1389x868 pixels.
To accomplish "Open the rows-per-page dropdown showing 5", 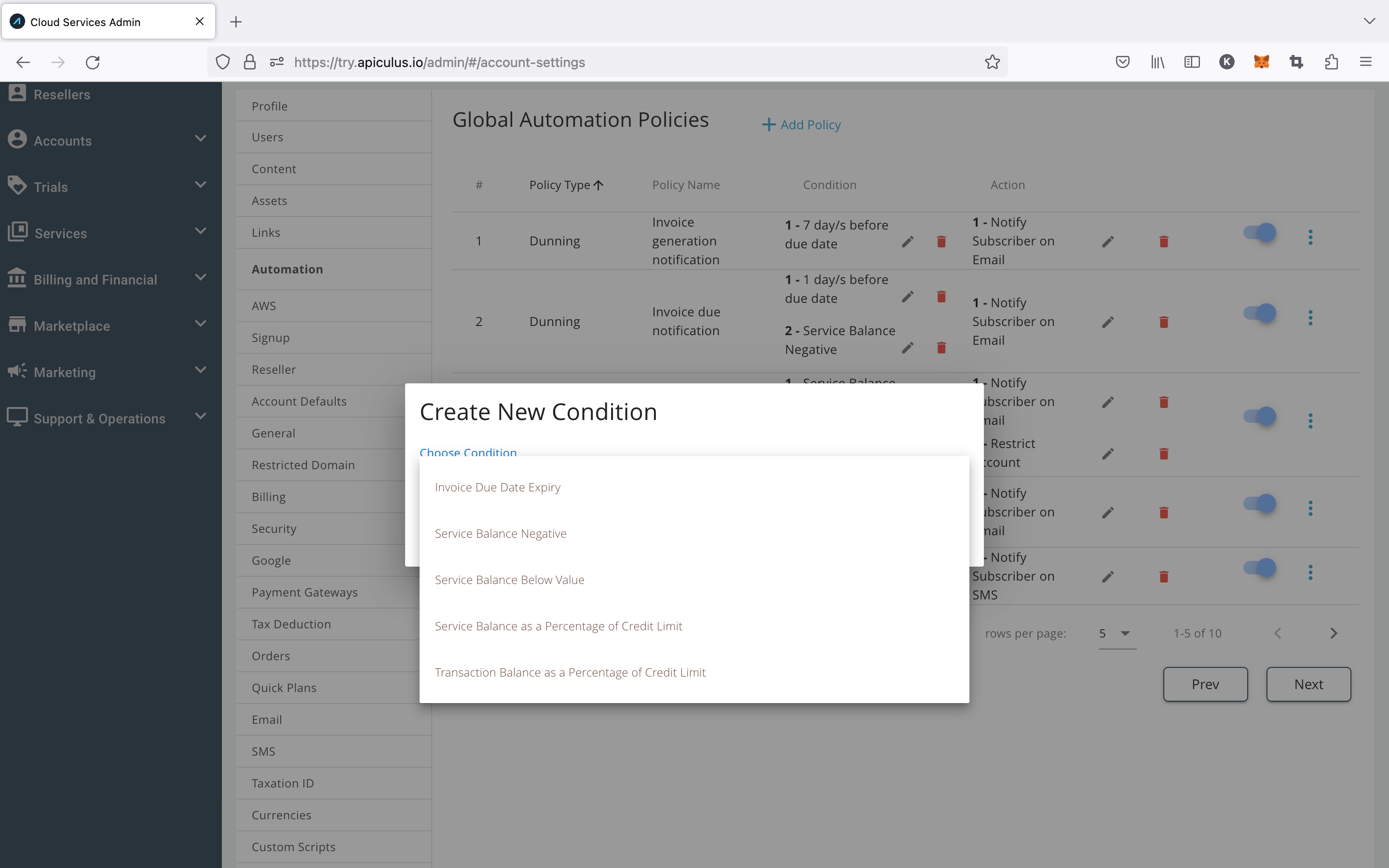I will coord(1114,633).
